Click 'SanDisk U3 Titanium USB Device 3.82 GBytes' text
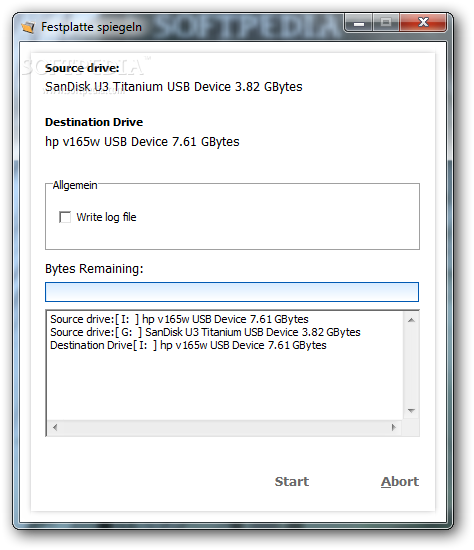 [x=174, y=87]
